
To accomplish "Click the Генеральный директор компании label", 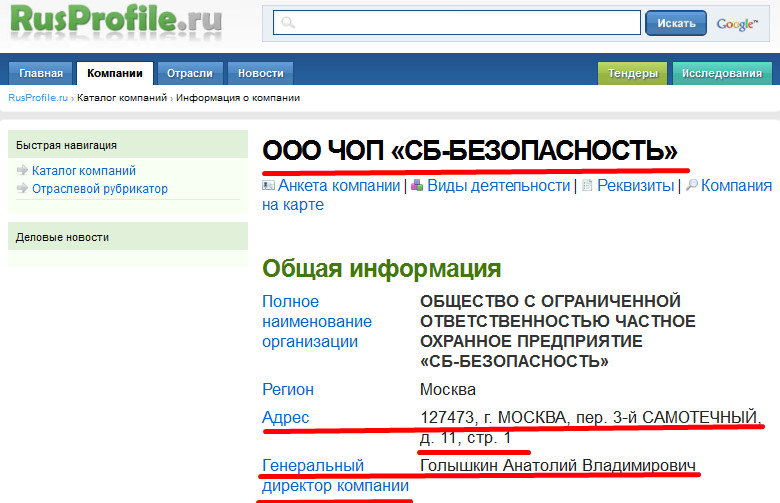I will point(335,475).
